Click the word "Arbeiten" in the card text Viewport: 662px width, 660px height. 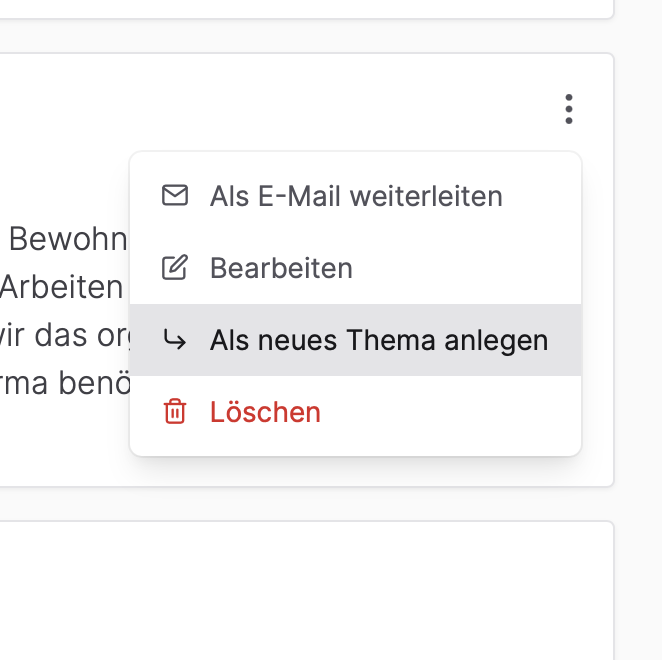click(x=62, y=287)
